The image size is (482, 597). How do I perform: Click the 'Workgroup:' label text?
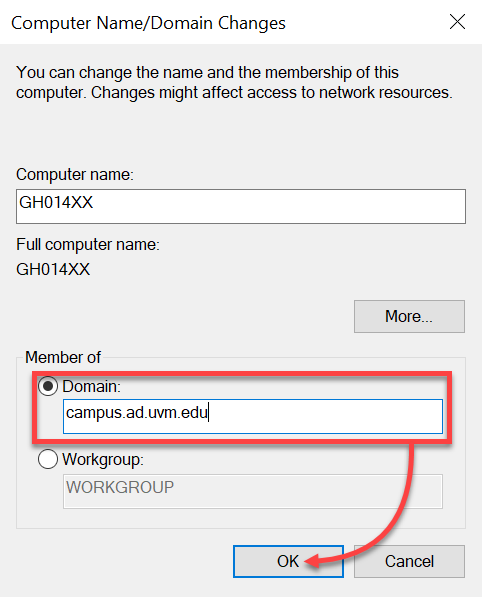pos(103,460)
